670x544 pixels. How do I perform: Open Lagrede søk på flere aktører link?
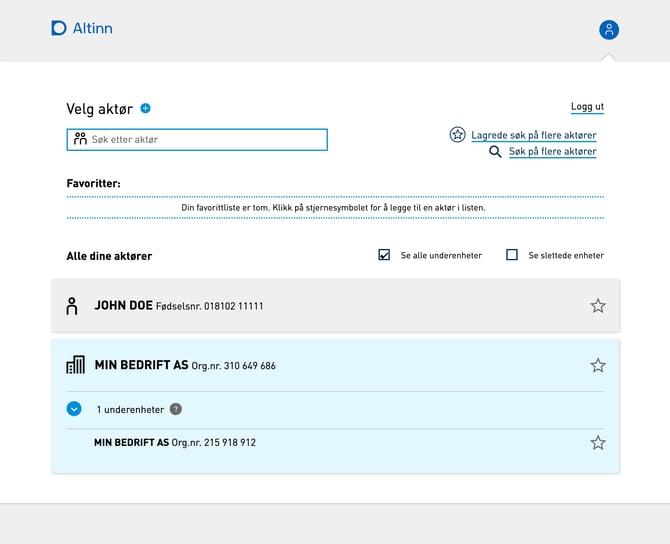tap(534, 135)
